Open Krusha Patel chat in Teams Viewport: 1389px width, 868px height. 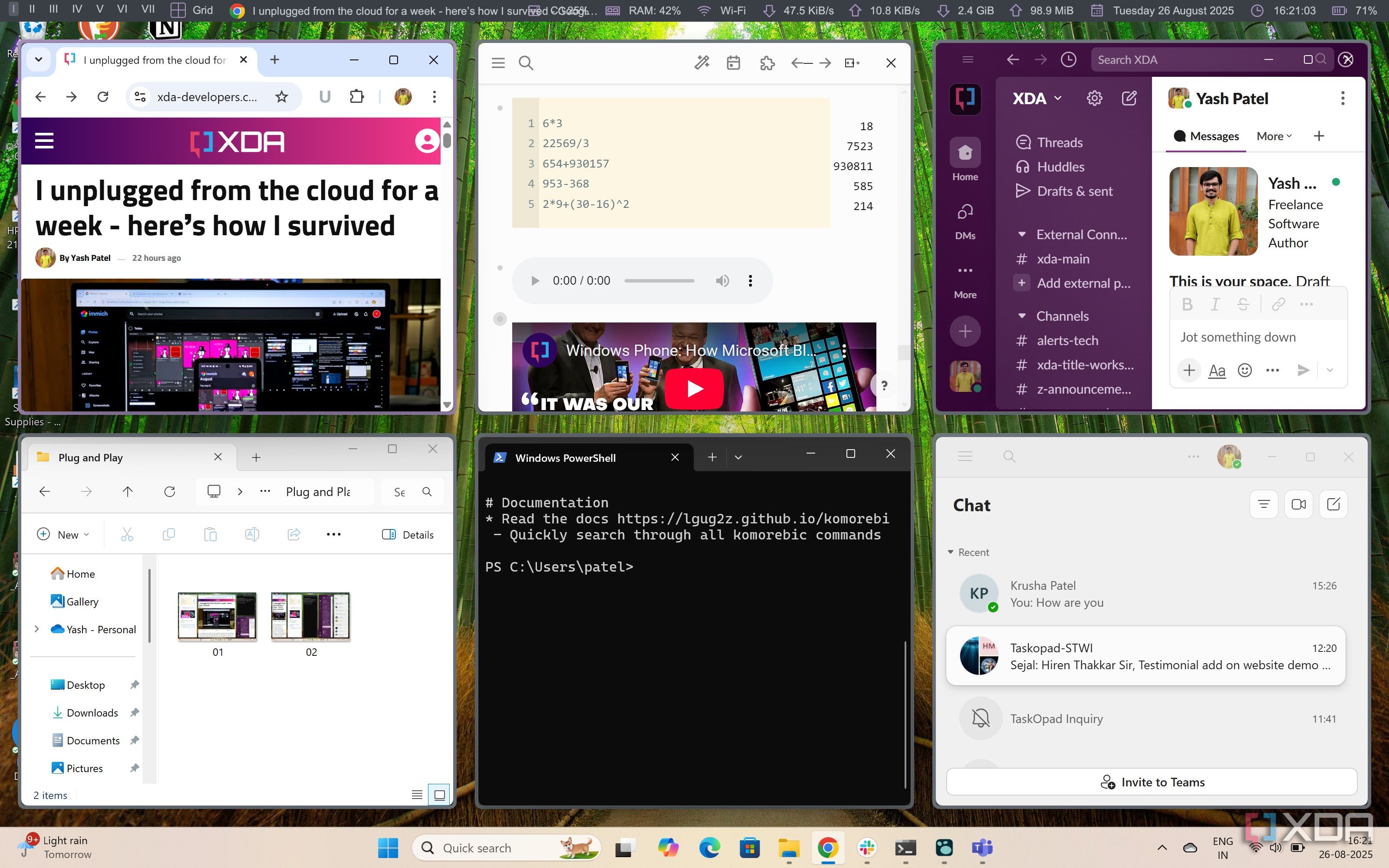(1145, 594)
